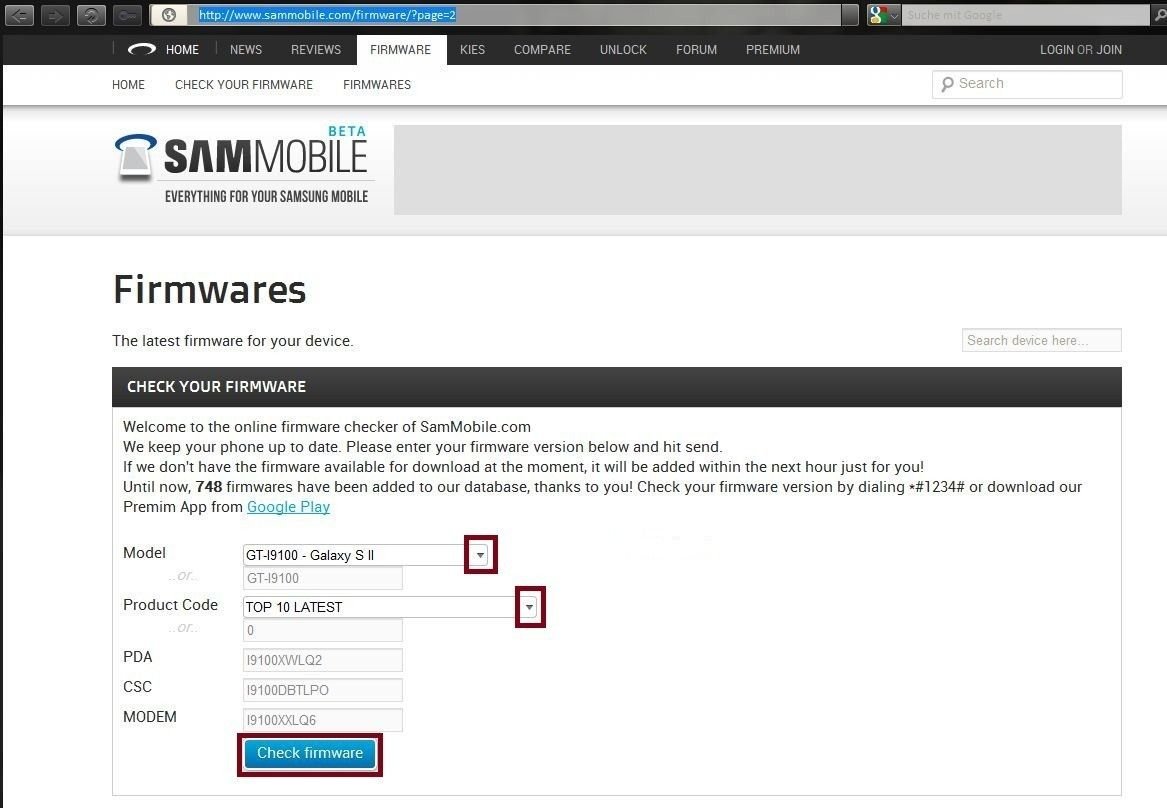Click the MODEM field I9100XXLQ6
The height and width of the screenshot is (808, 1167).
(x=323, y=719)
